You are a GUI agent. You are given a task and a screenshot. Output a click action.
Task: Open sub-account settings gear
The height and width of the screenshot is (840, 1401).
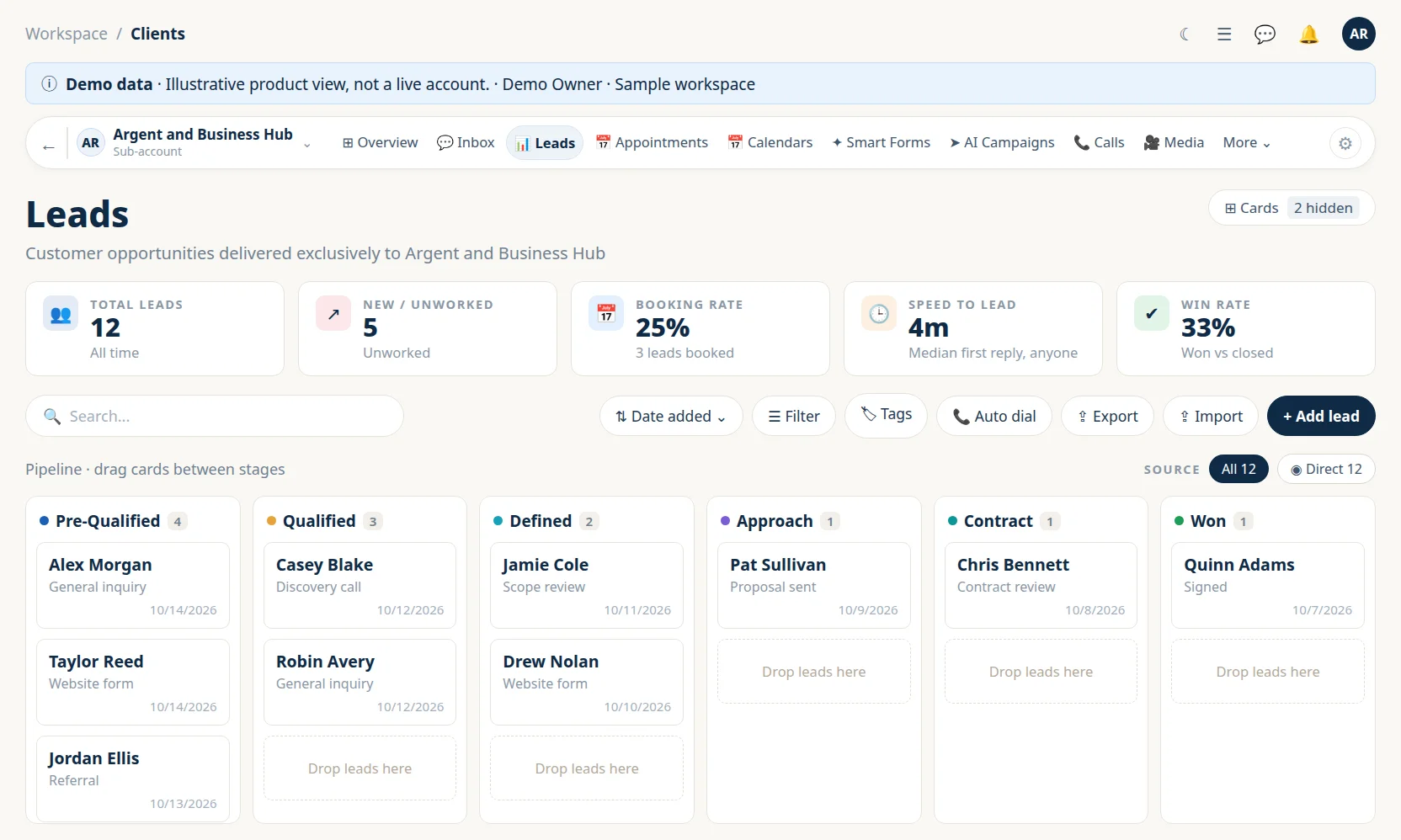click(x=1345, y=143)
